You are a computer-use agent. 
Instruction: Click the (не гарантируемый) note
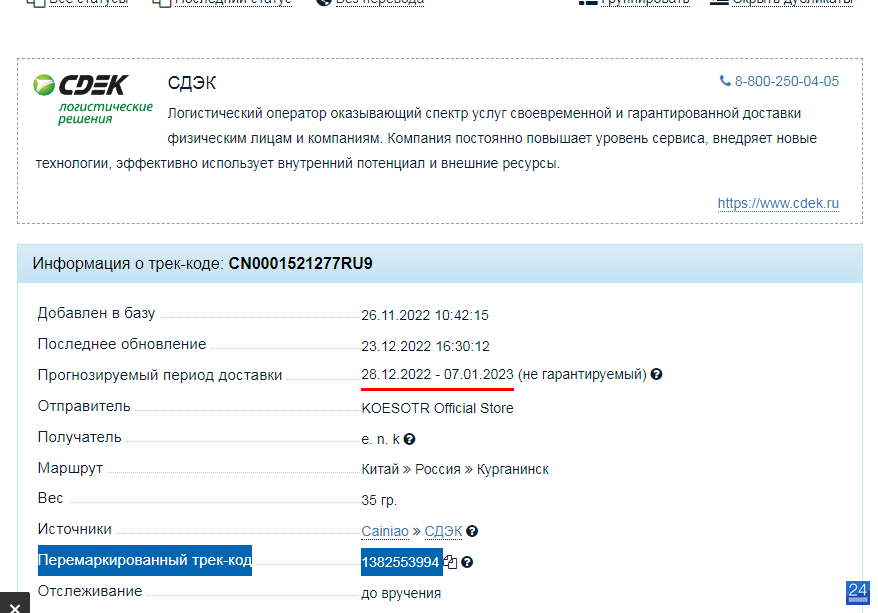pos(582,374)
